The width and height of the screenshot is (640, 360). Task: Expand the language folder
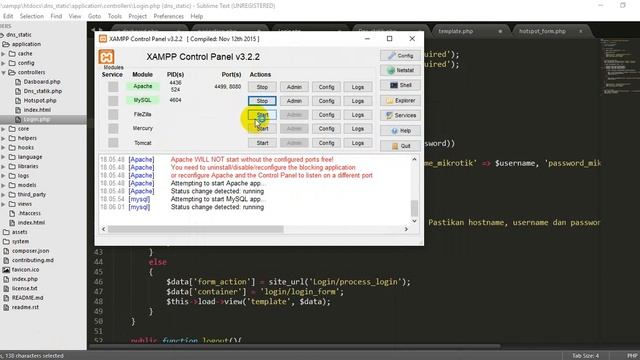coord(3,157)
